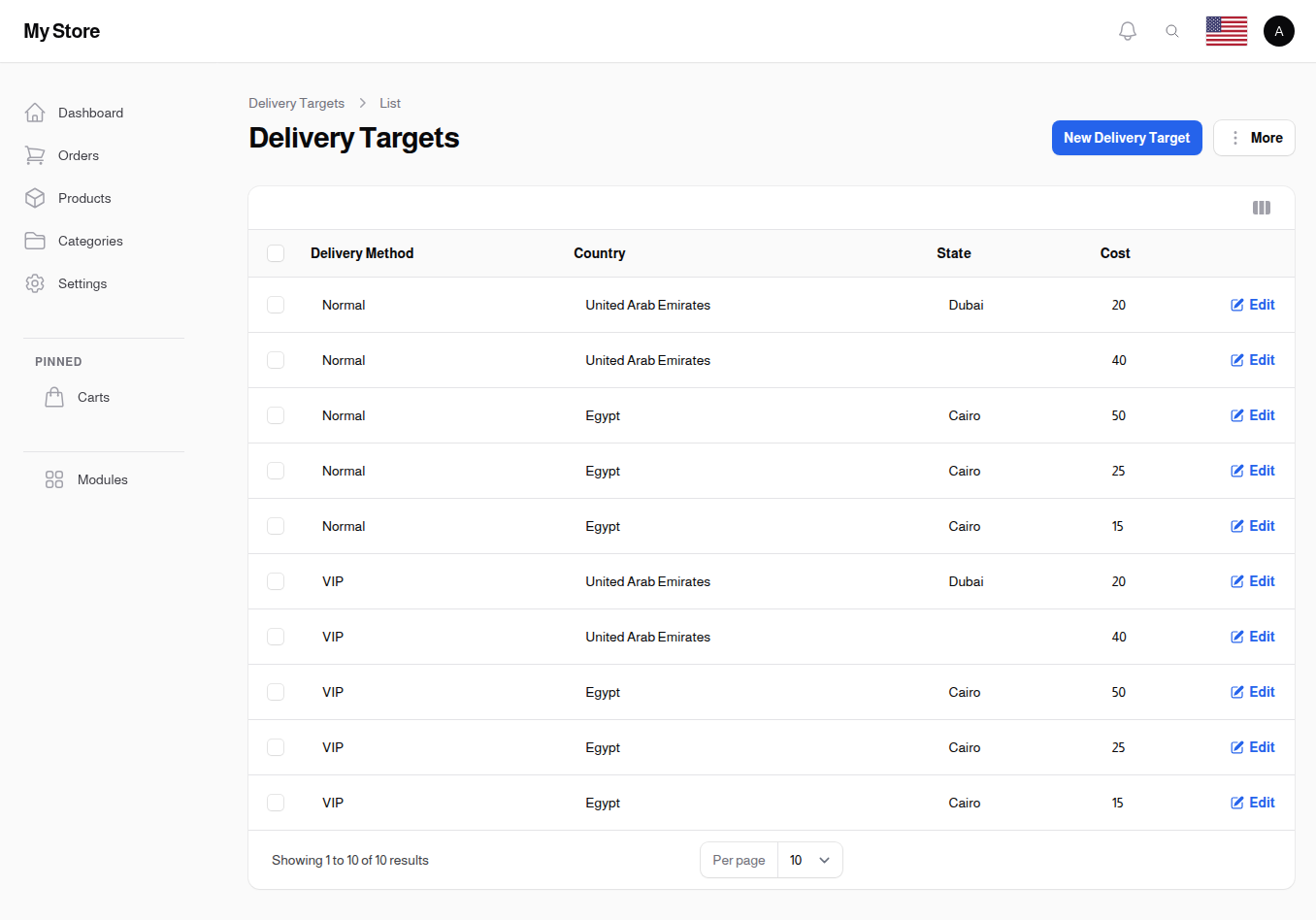Open the American flag language selector

coord(1226,30)
